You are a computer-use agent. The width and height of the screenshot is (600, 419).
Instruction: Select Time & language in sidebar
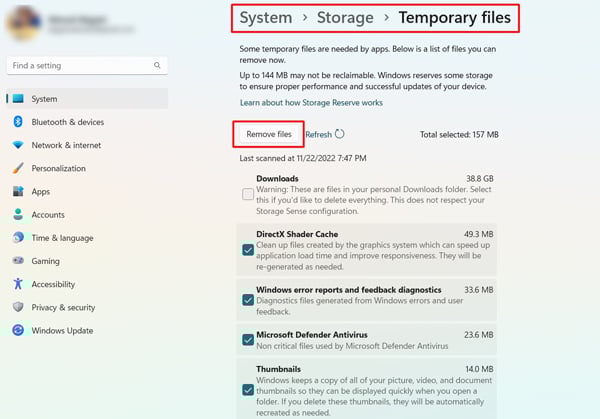coord(87,238)
